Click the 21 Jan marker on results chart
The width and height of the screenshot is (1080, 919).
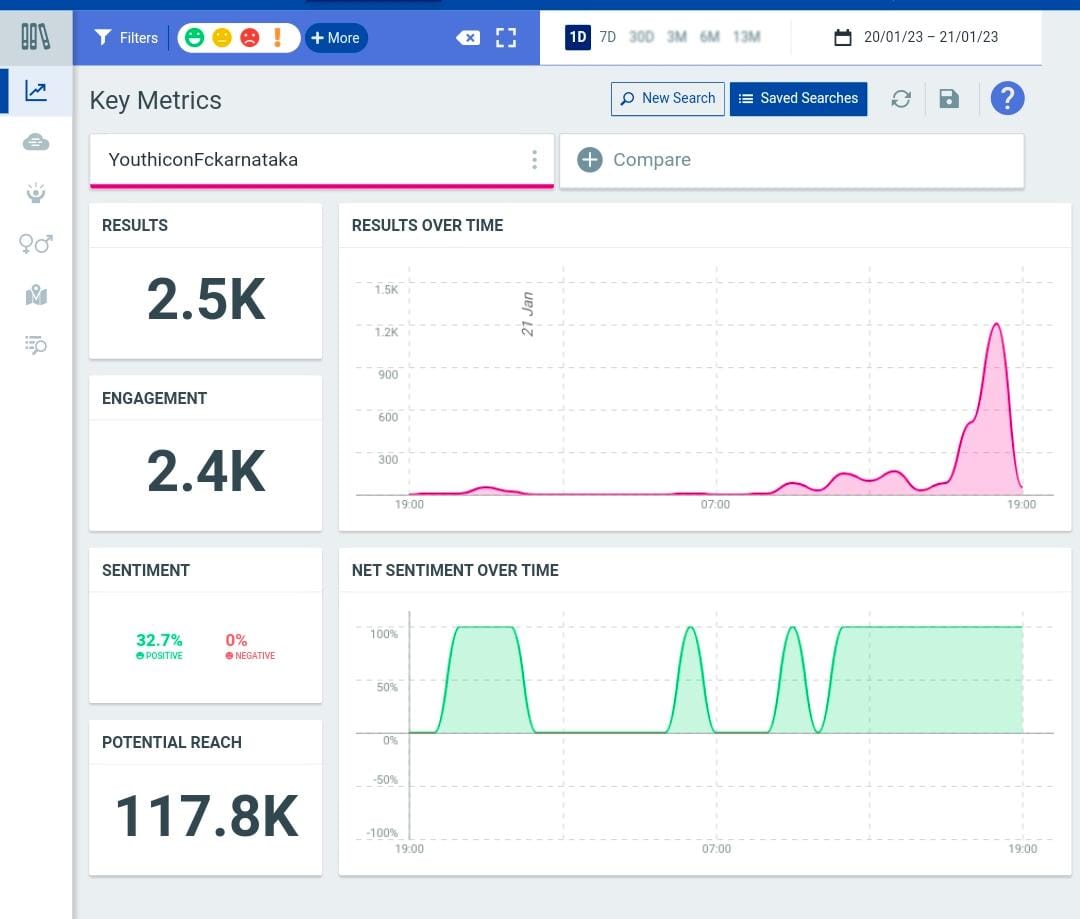point(528,314)
